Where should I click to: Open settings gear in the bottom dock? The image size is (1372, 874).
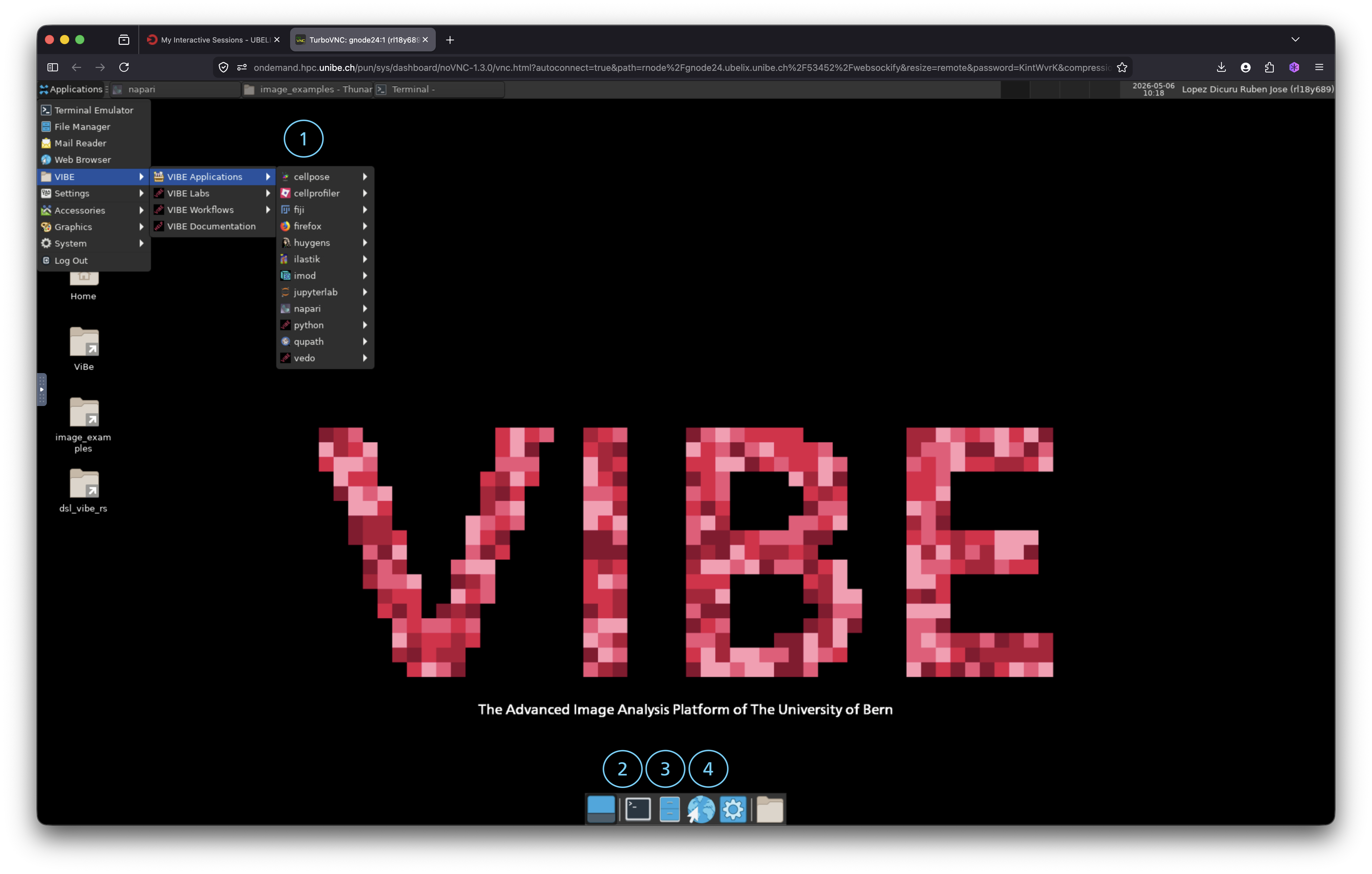coord(733,809)
